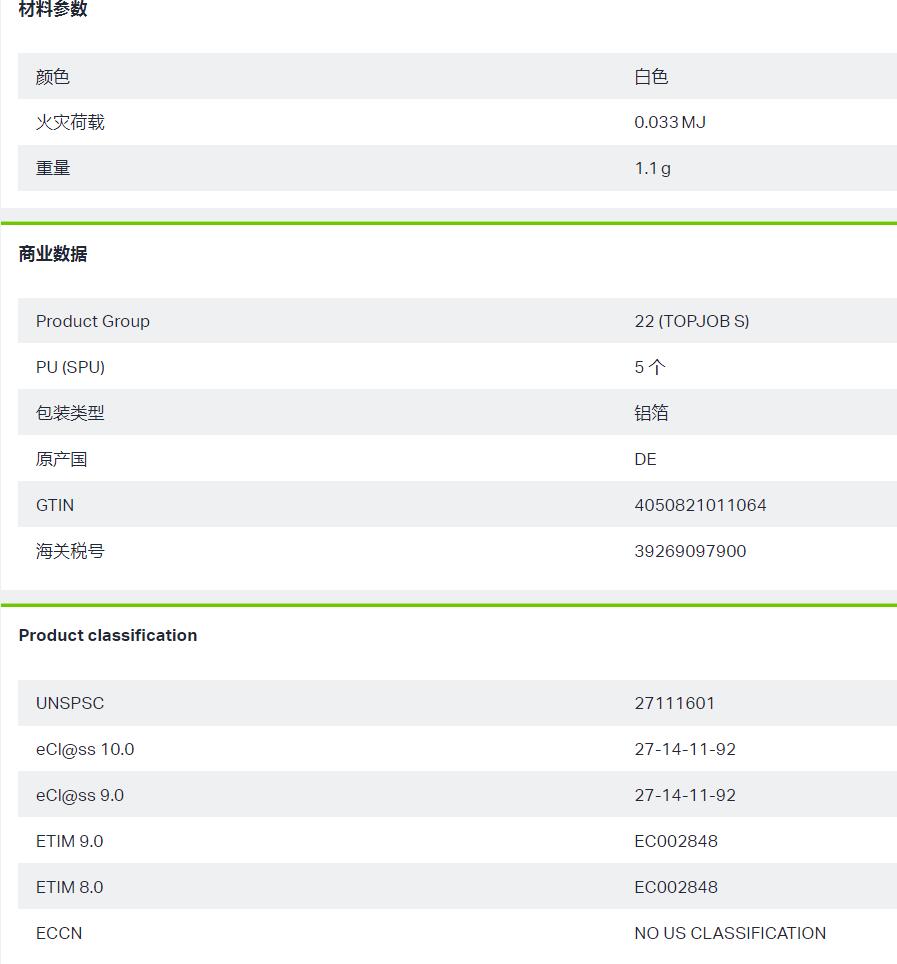This screenshot has width=897, height=964.
Task: Click the Product classification heading
Action: point(108,635)
